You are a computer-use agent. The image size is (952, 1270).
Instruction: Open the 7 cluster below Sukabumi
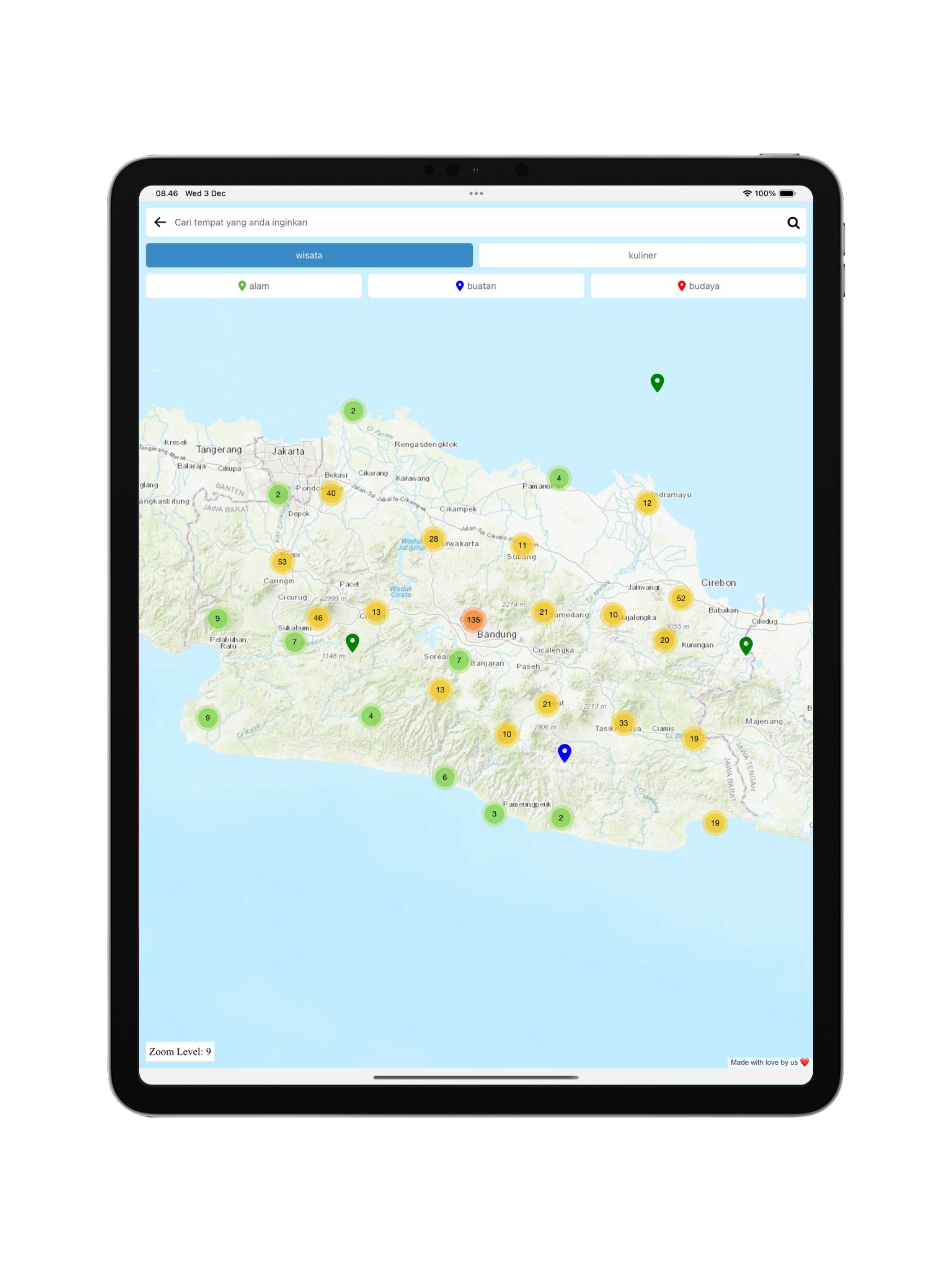(x=294, y=642)
